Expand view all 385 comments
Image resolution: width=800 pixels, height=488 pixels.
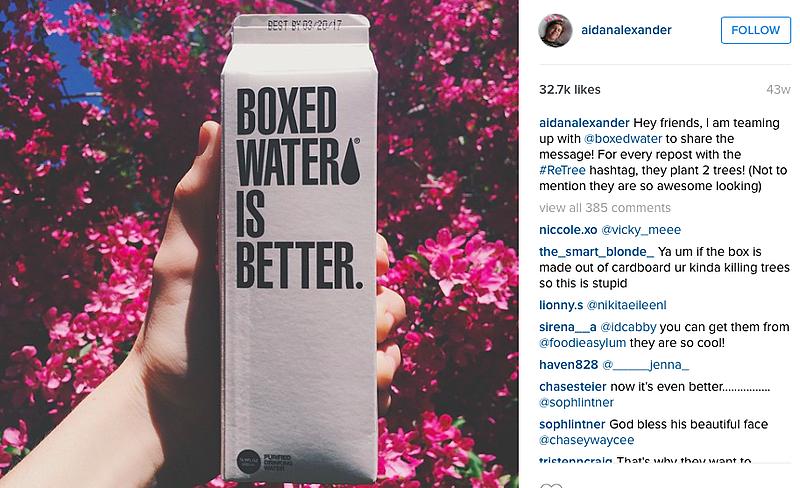click(605, 208)
